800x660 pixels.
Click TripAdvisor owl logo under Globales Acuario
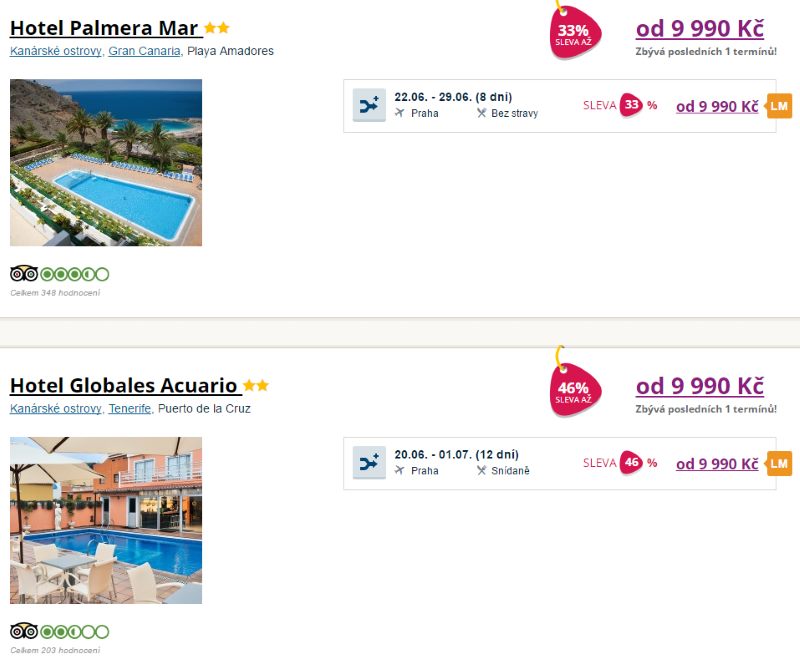tap(24, 631)
